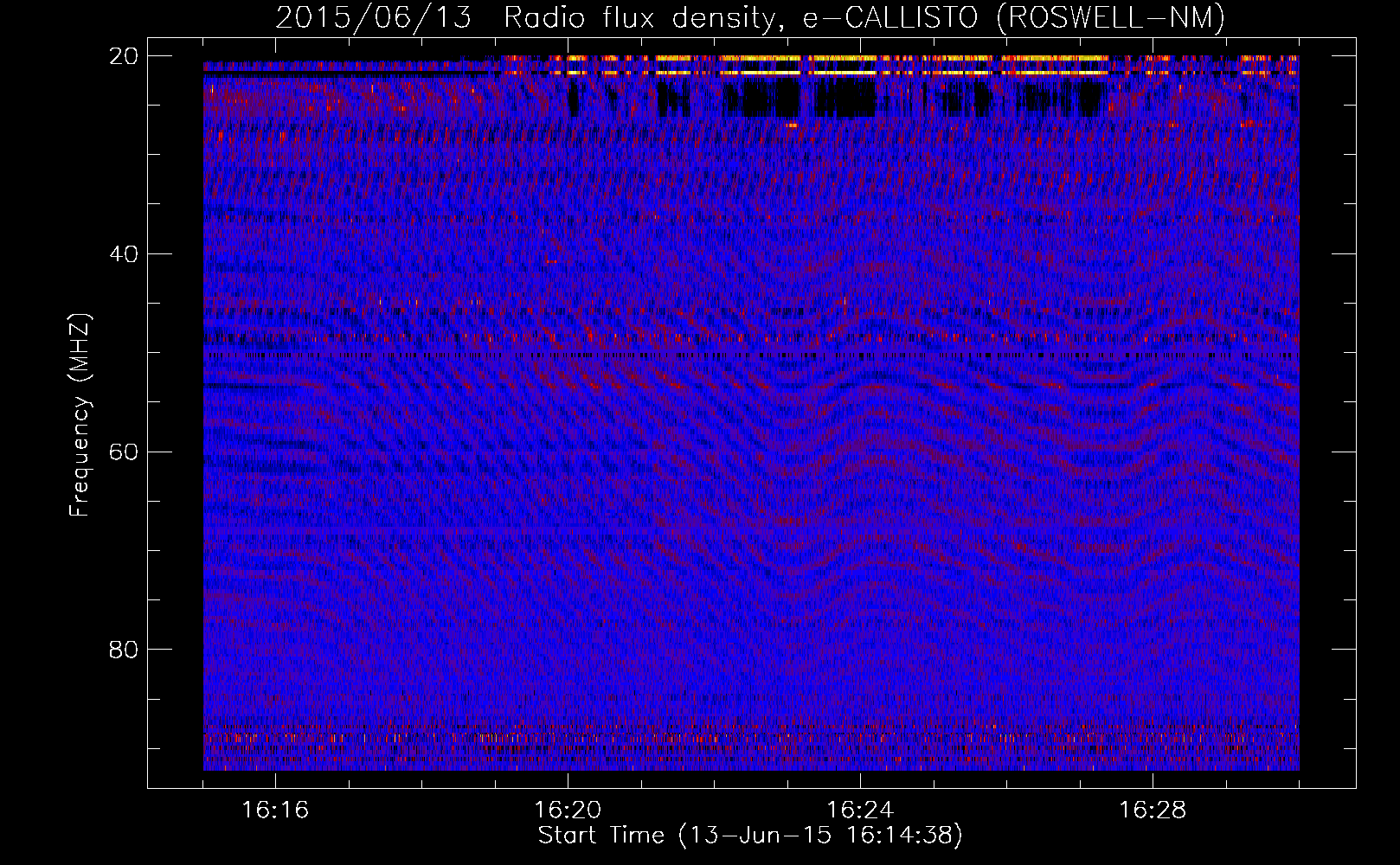This screenshot has width=1400, height=865.
Task: Click the frequency tick label 40
Action: (x=124, y=254)
